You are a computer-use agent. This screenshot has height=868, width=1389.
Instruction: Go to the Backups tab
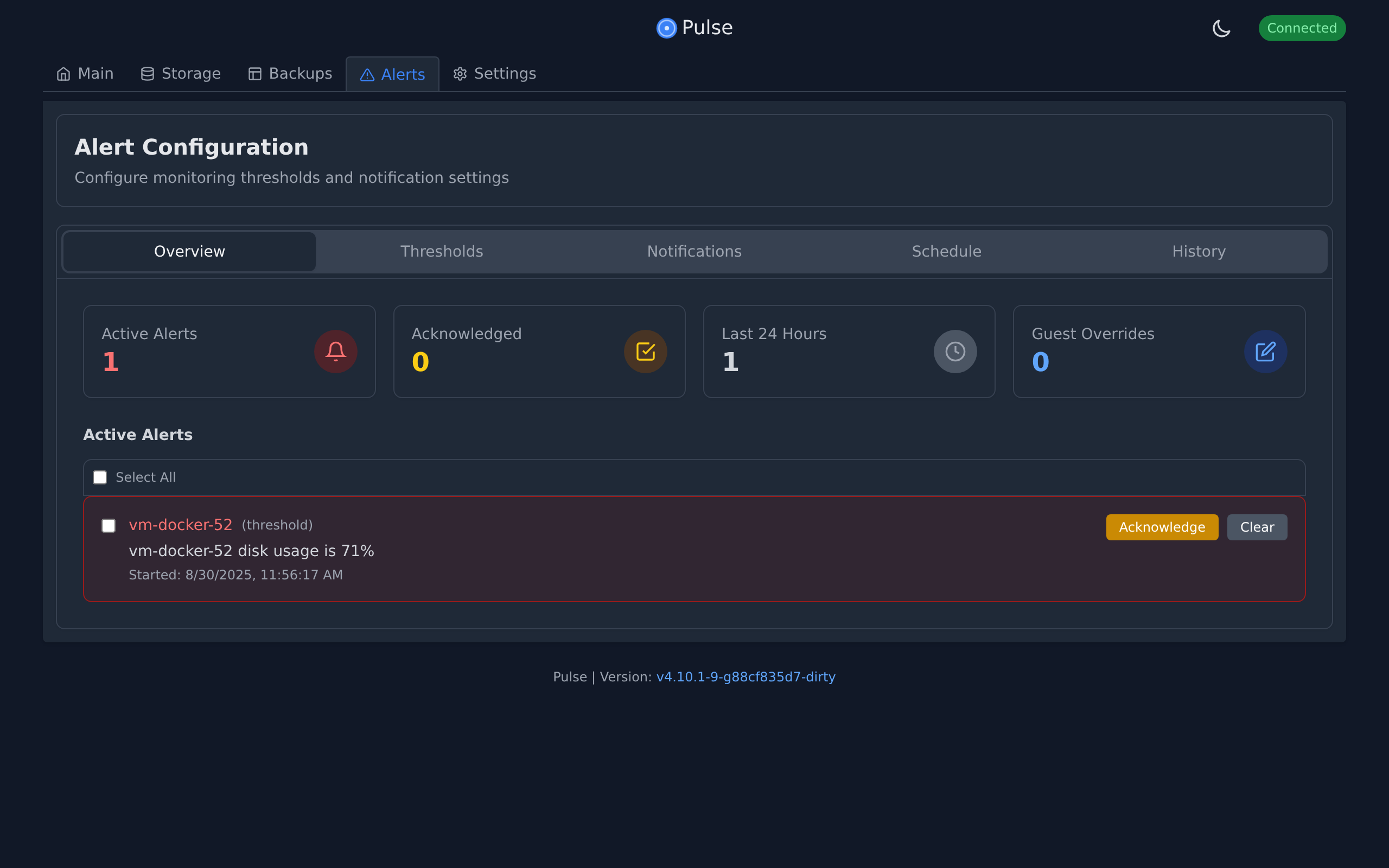point(290,74)
